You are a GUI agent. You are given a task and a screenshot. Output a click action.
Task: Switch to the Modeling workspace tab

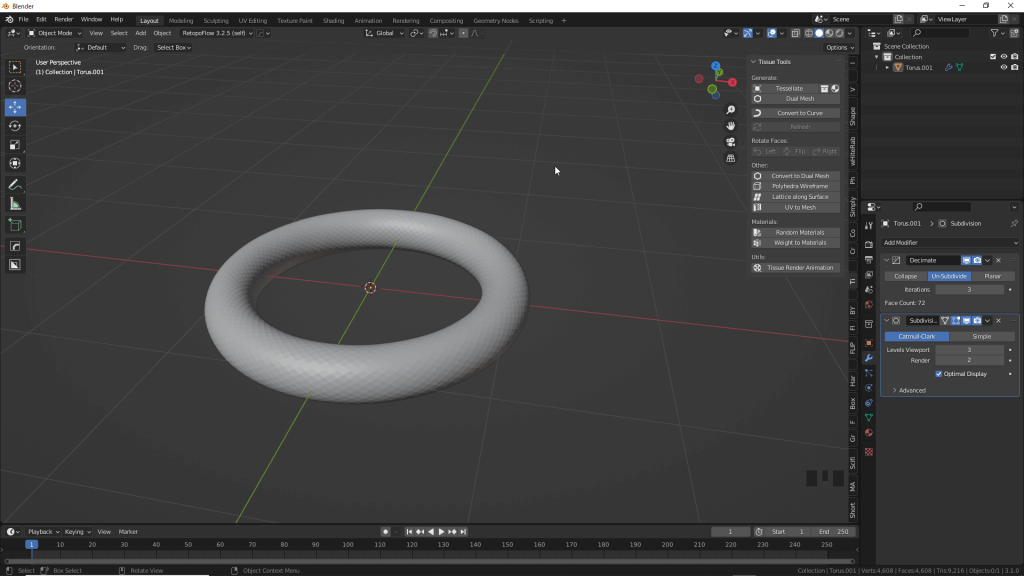pyautogui.click(x=181, y=19)
